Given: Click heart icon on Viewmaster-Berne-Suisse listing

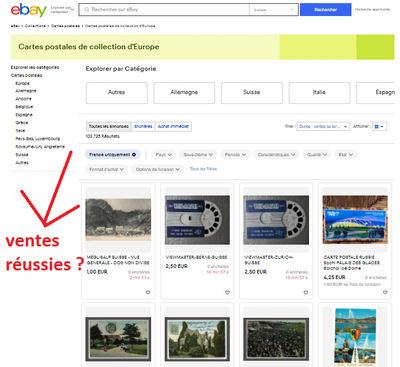Looking at the screenshot, I should click(x=227, y=292).
